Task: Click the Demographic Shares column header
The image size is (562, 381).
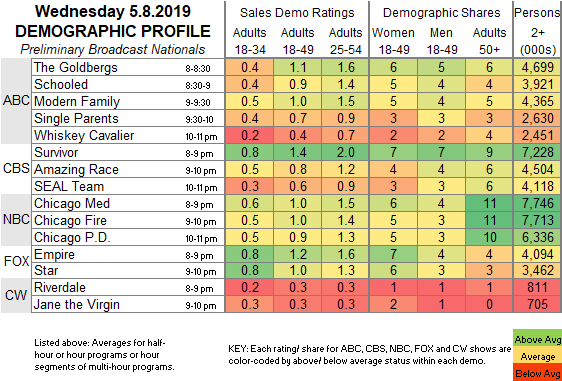Action: click(x=441, y=13)
